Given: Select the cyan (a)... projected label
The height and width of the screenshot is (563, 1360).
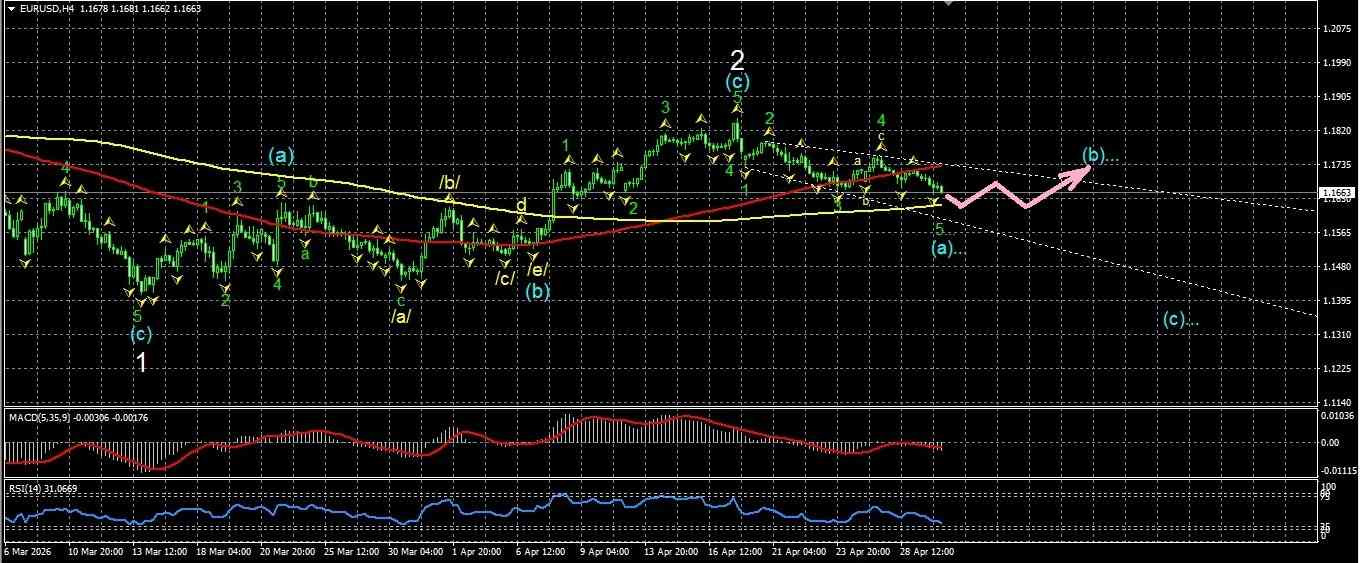Looking at the screenshot, I should coord(948,250).
